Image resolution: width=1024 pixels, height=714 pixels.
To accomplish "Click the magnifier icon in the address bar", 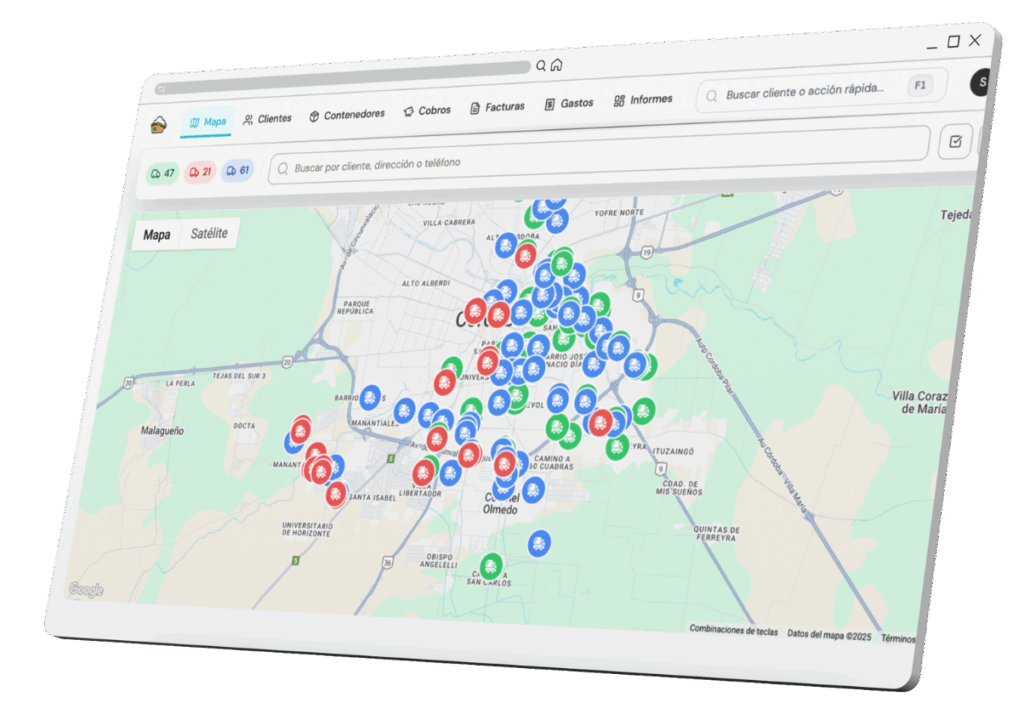I will [541, 66].
